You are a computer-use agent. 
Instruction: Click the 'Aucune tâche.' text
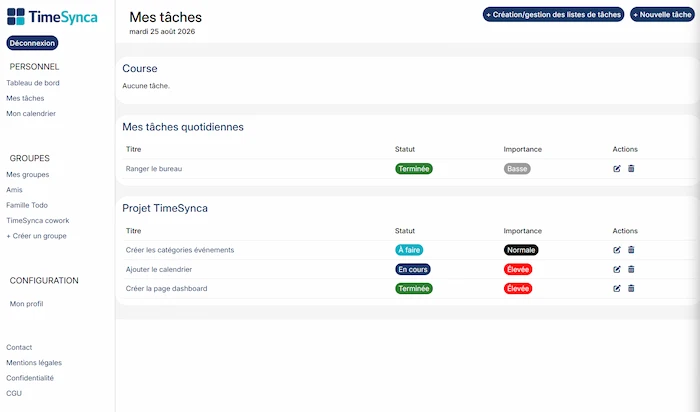point(146,86)
